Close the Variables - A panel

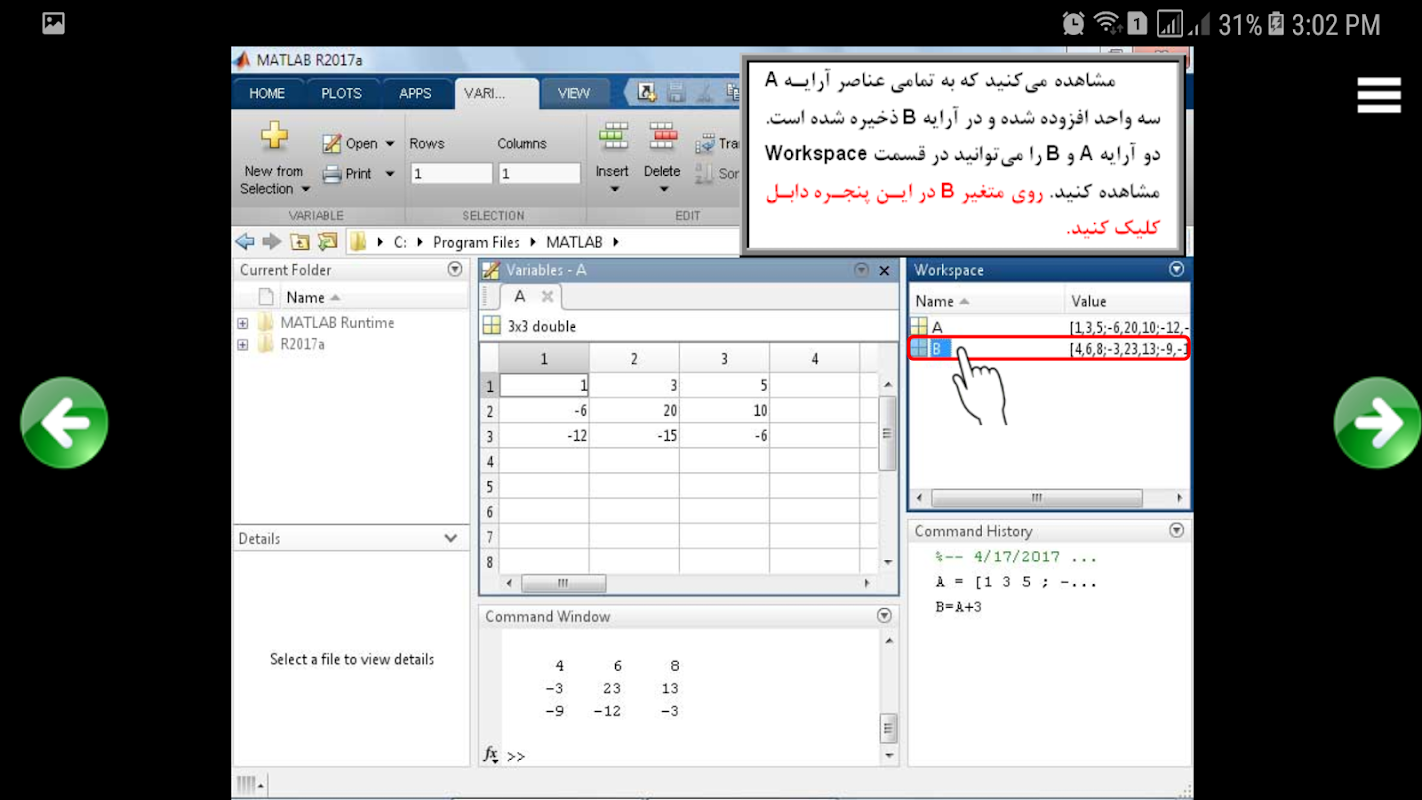(884, 270)
